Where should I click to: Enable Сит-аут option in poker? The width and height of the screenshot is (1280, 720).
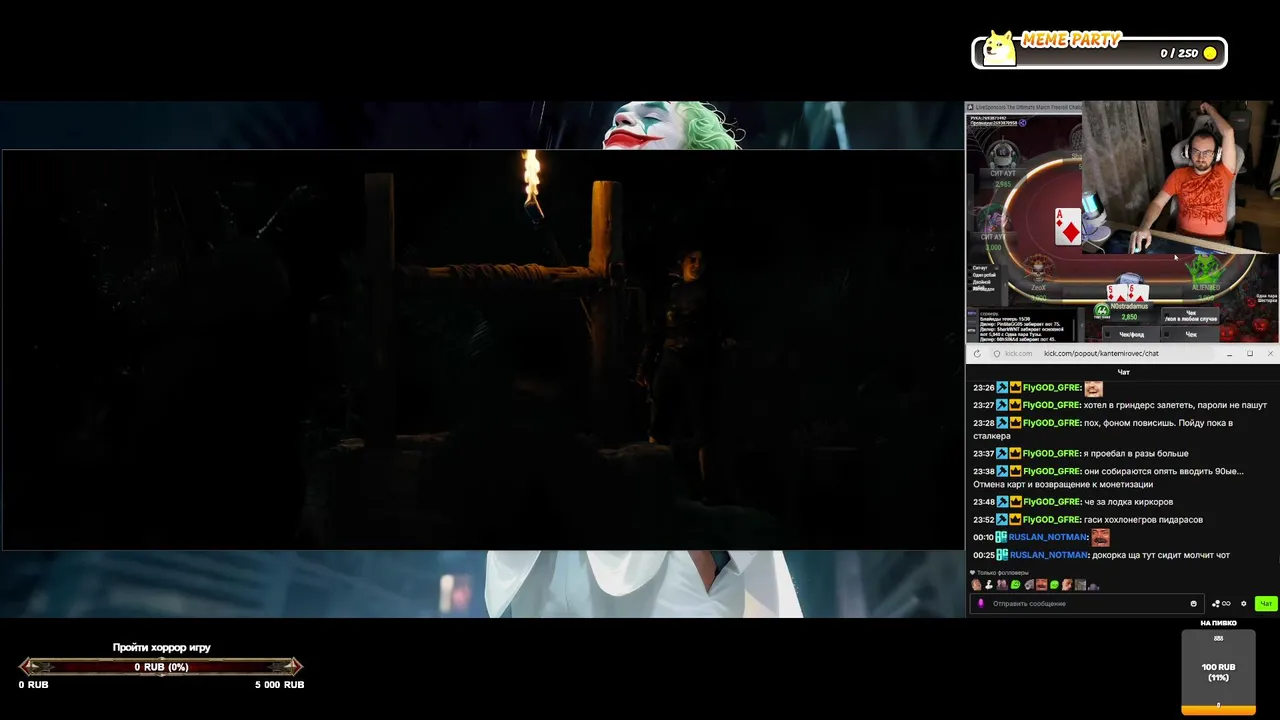tap(970, 268)
